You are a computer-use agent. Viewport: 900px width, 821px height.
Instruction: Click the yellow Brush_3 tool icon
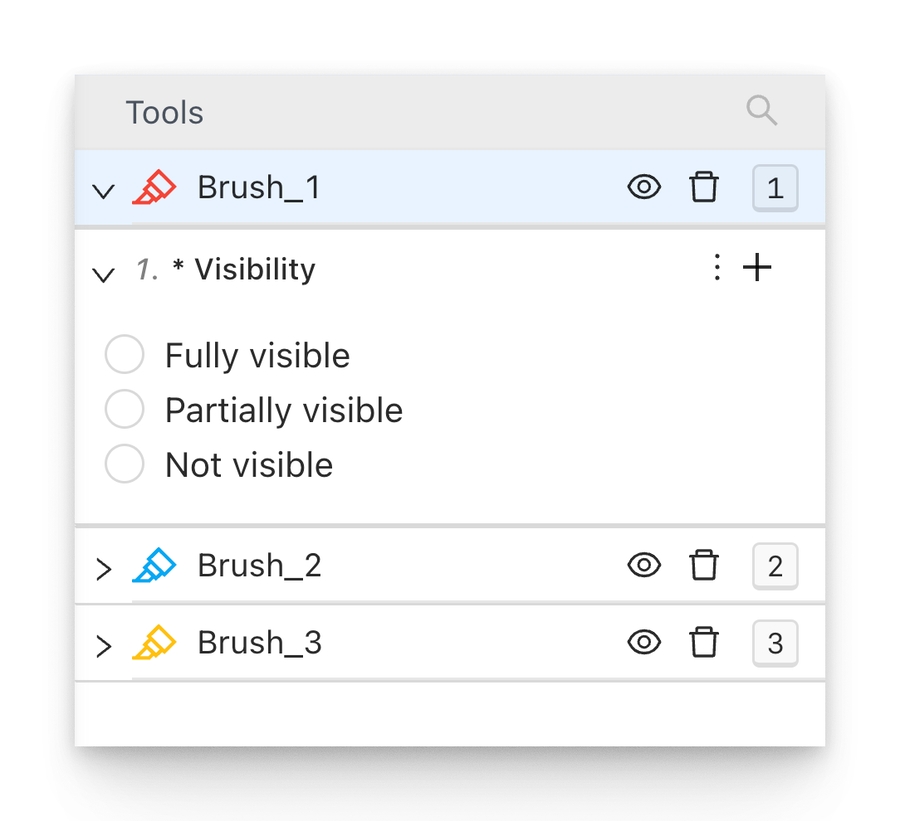tap(154, 643)
